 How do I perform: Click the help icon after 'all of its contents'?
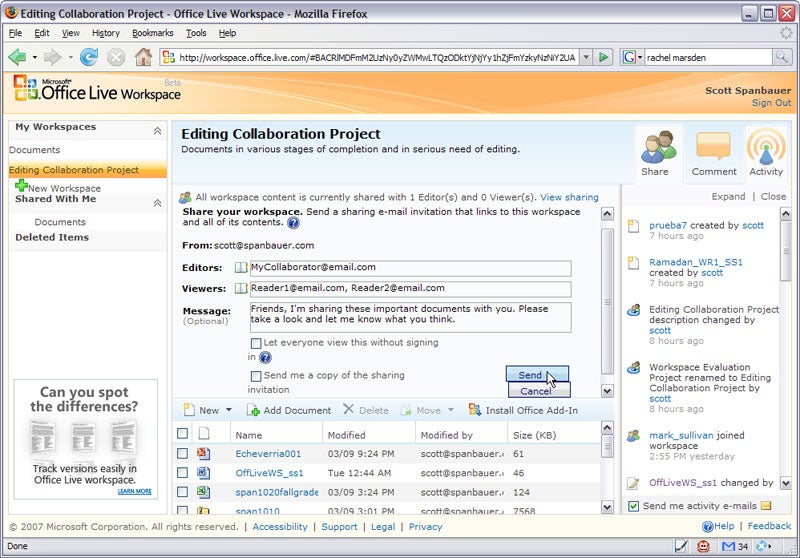click(293, 223)
